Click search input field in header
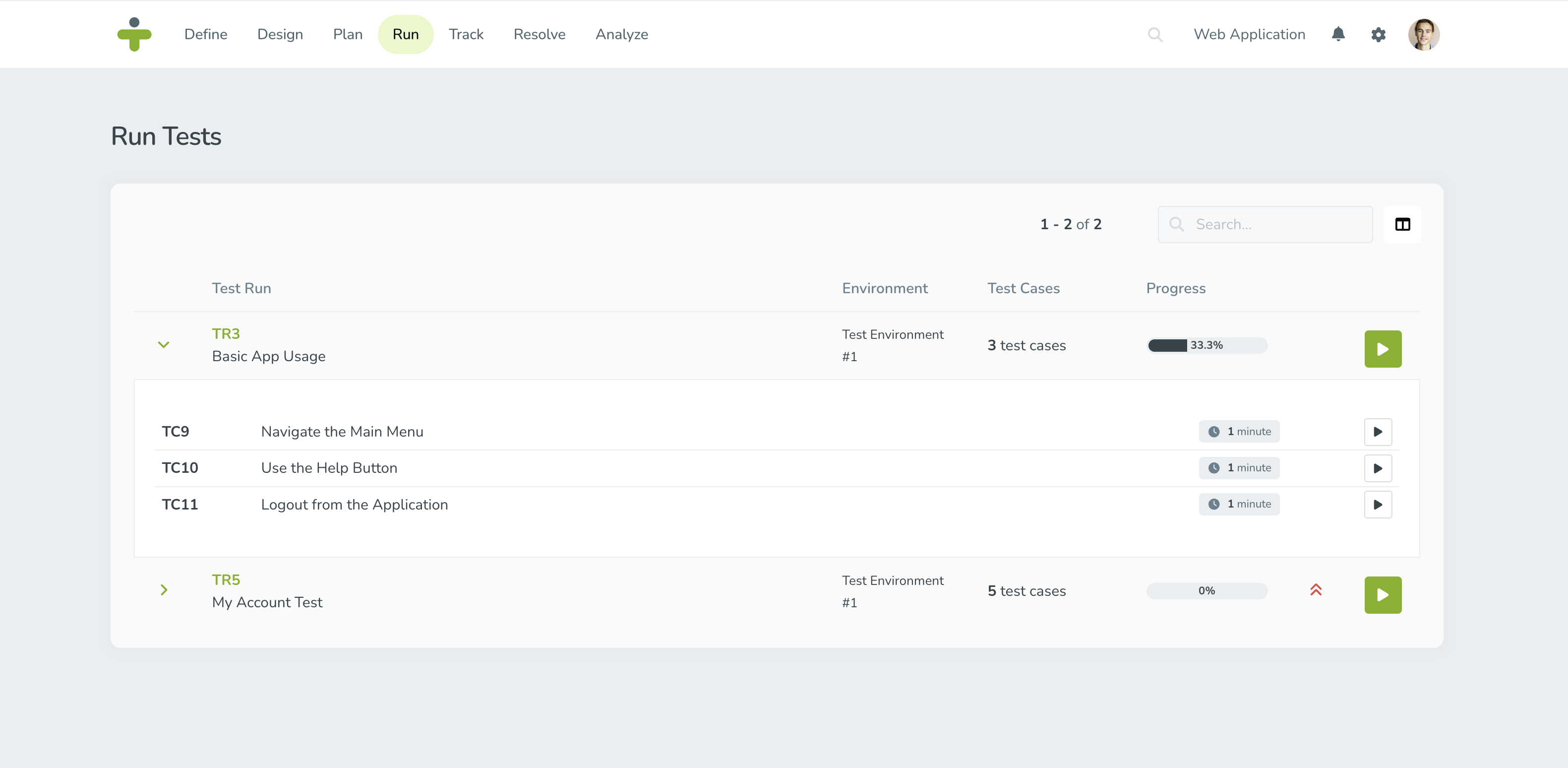1568x768 pixels. point(1155,34)
